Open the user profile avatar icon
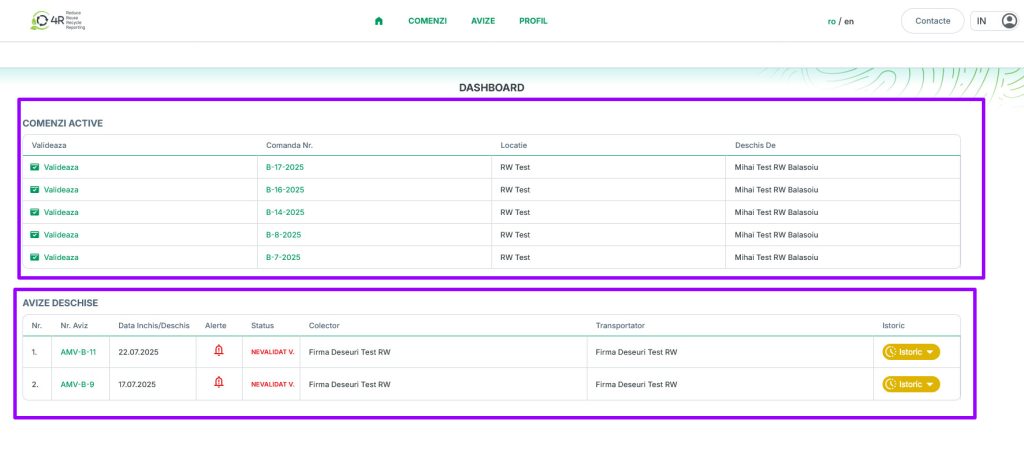The height and width of the screenshot is (468, 1024). tap(1008, 21)
